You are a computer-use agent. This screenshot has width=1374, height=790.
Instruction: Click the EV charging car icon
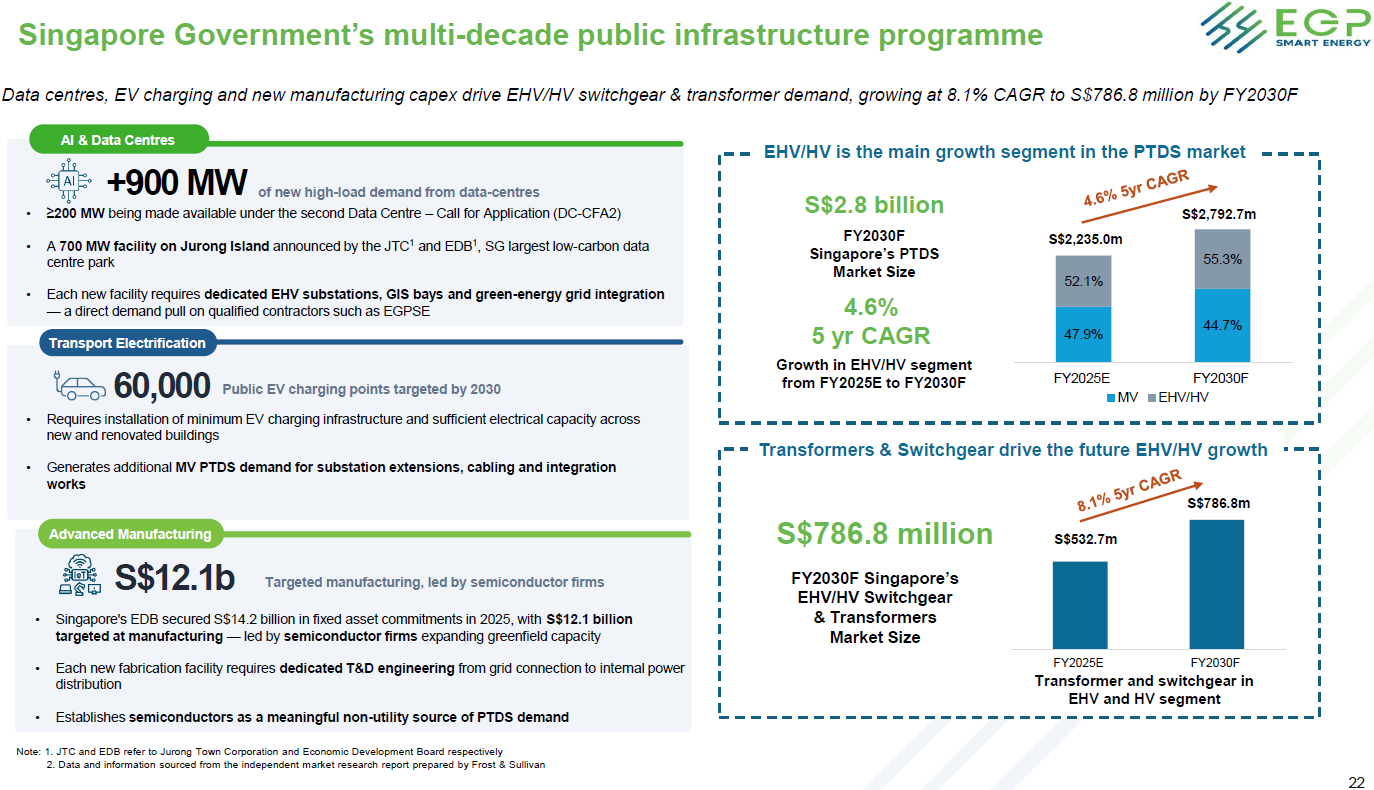(x=77, y=384)
